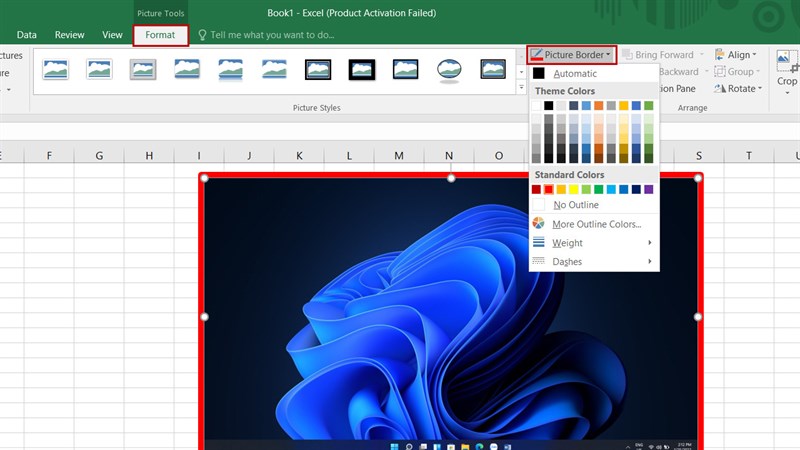Switch to the Review ribbon tab
The height and width of the screenshot is (450, 800).
coord(69,35)
